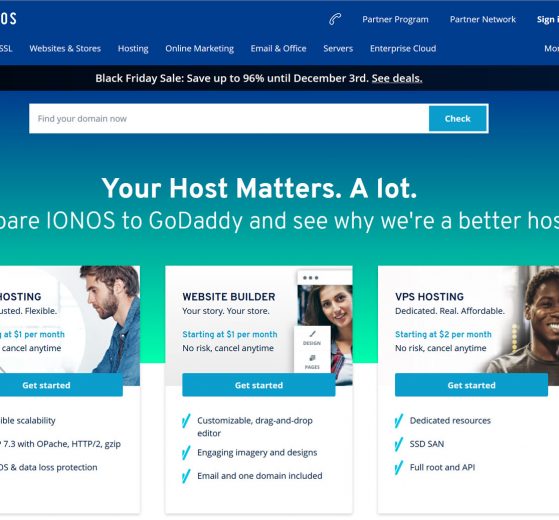The width and height of the screenshot is (559, 520).
Task: Click the 'Full root and API' feature text
Action: 442,467
